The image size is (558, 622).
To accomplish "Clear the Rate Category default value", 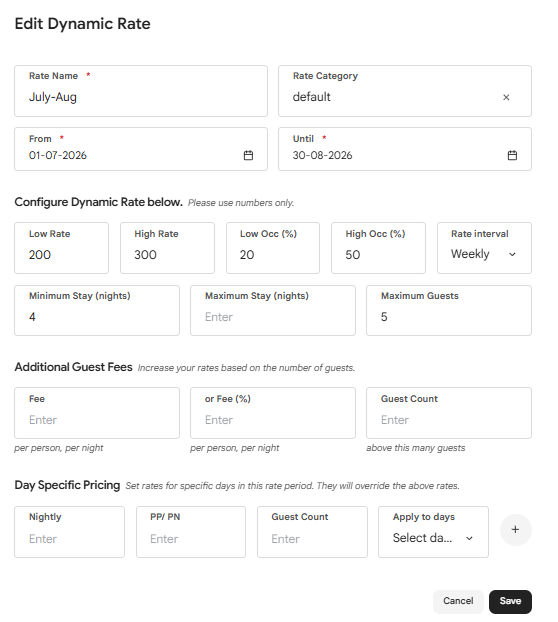I will (506, 97).
